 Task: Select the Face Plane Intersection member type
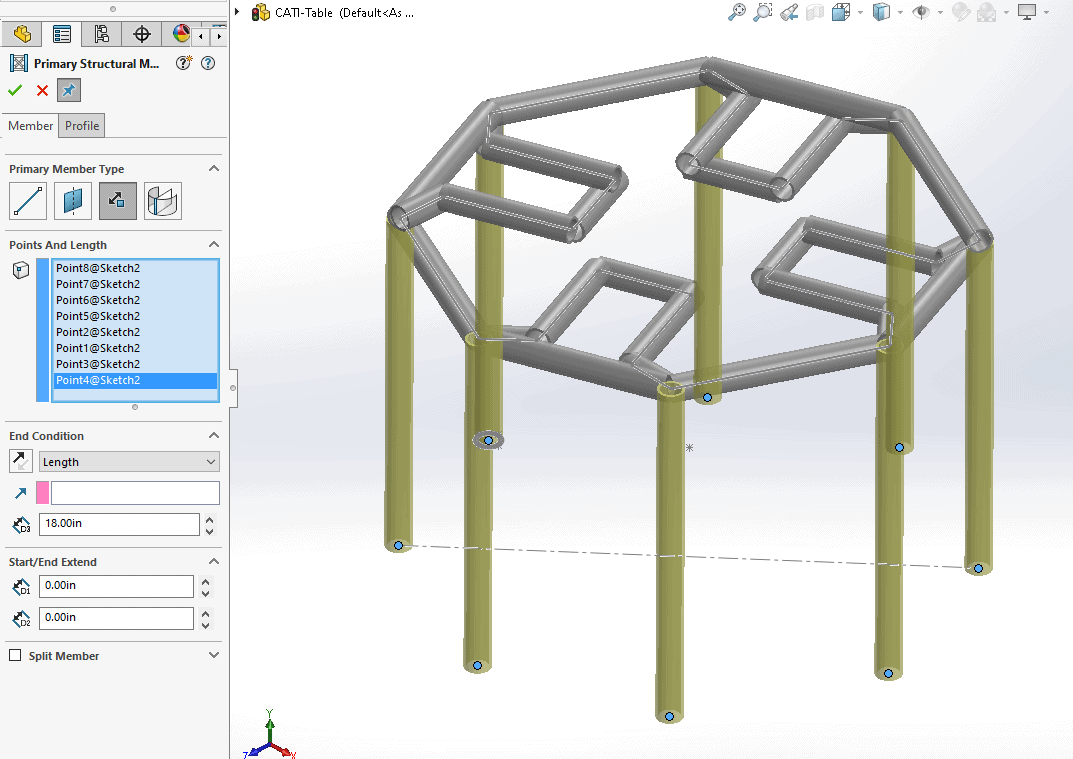pos(163,201)
